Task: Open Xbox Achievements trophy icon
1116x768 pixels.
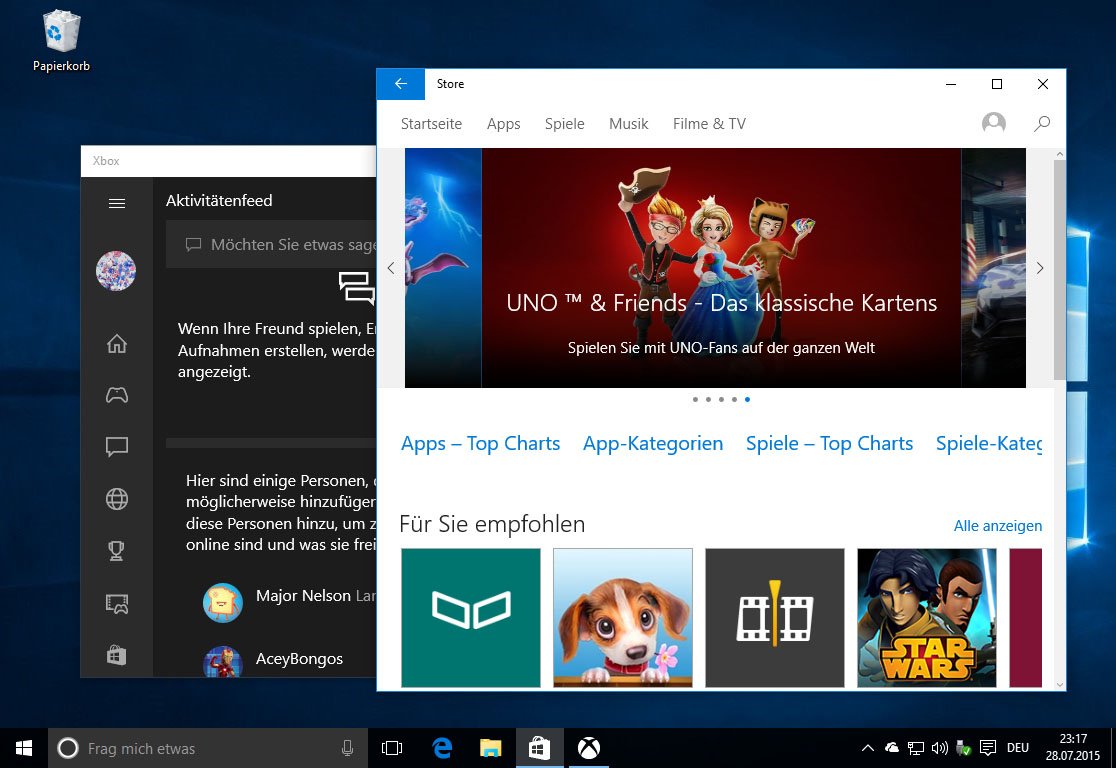Action: pyautogui.click(x=116, y=550)
